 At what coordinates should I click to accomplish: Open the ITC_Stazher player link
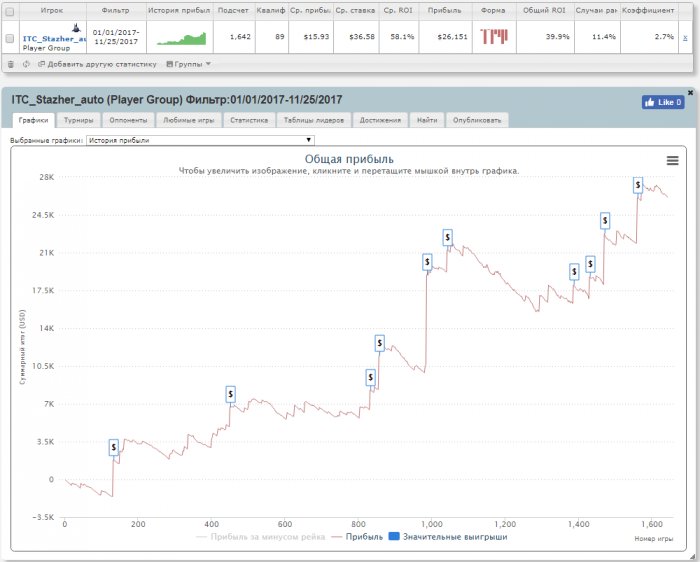click(54, 39)
